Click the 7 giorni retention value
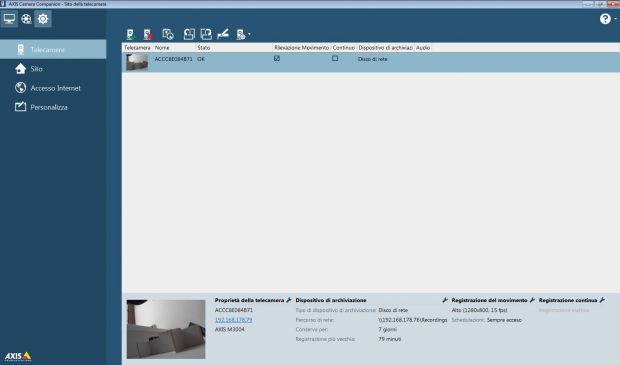 coord(388,329)
